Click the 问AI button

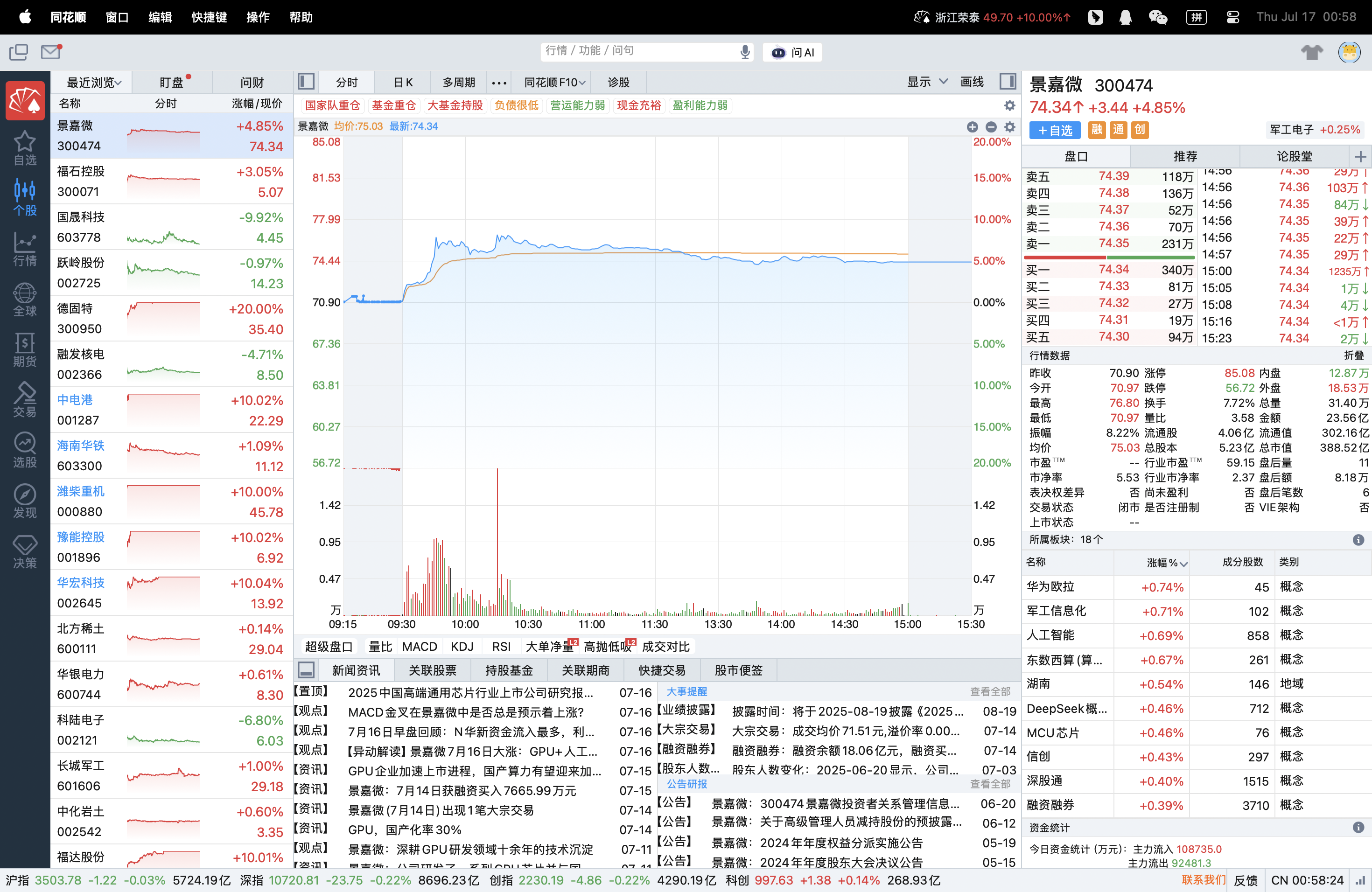[793, 52]
